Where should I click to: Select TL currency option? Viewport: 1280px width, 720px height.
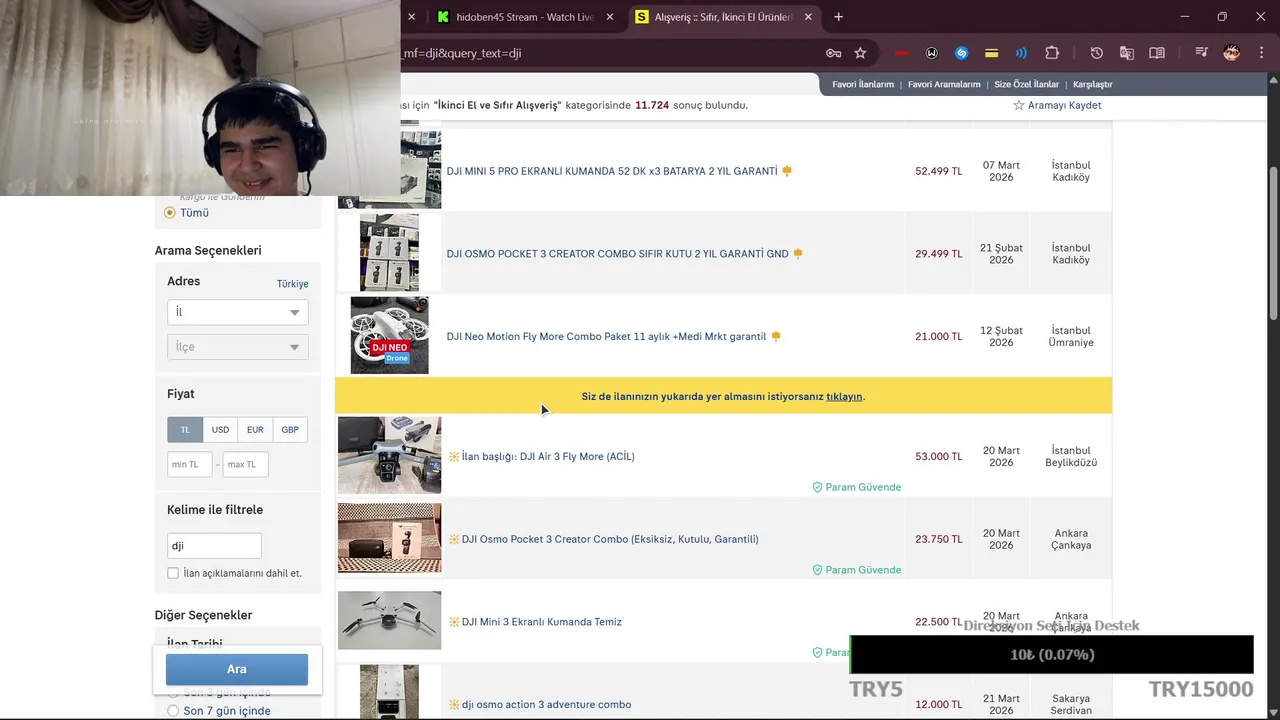pyautogui.click(x=185, y=430)
